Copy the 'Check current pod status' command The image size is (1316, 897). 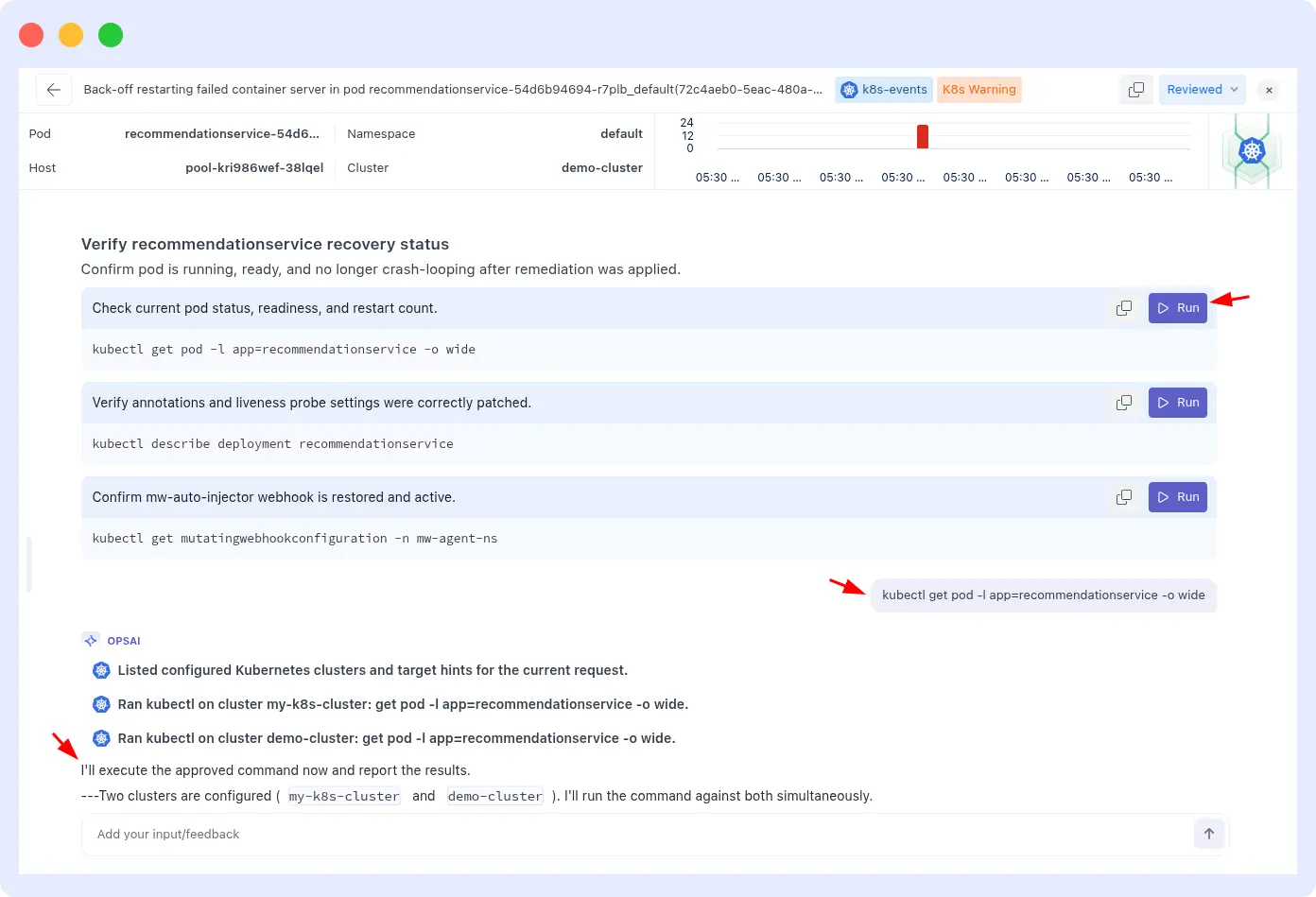click(1124, 308)
